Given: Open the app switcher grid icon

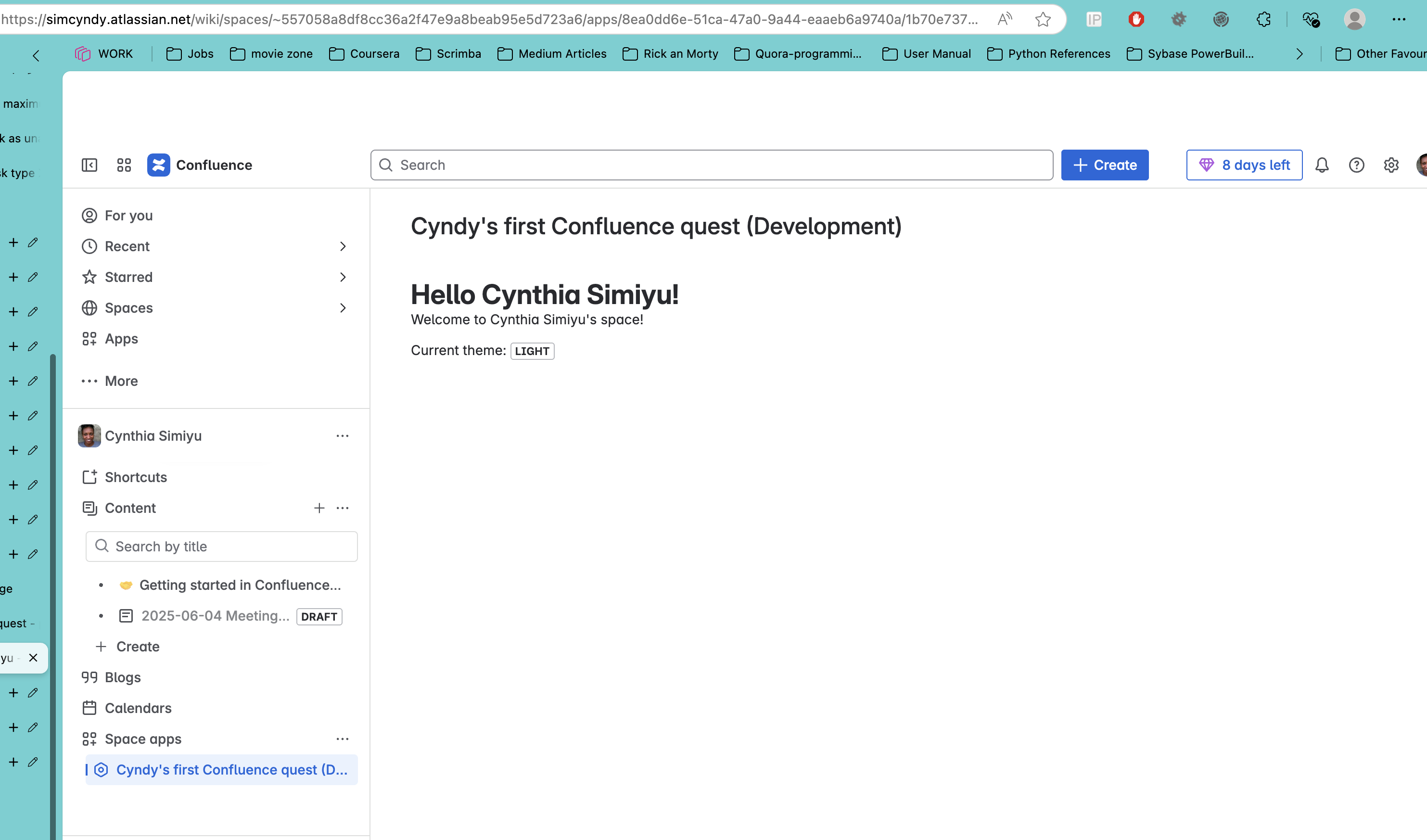Looking at the screenshot, I should pyautogui.click(x=124, y=165).
